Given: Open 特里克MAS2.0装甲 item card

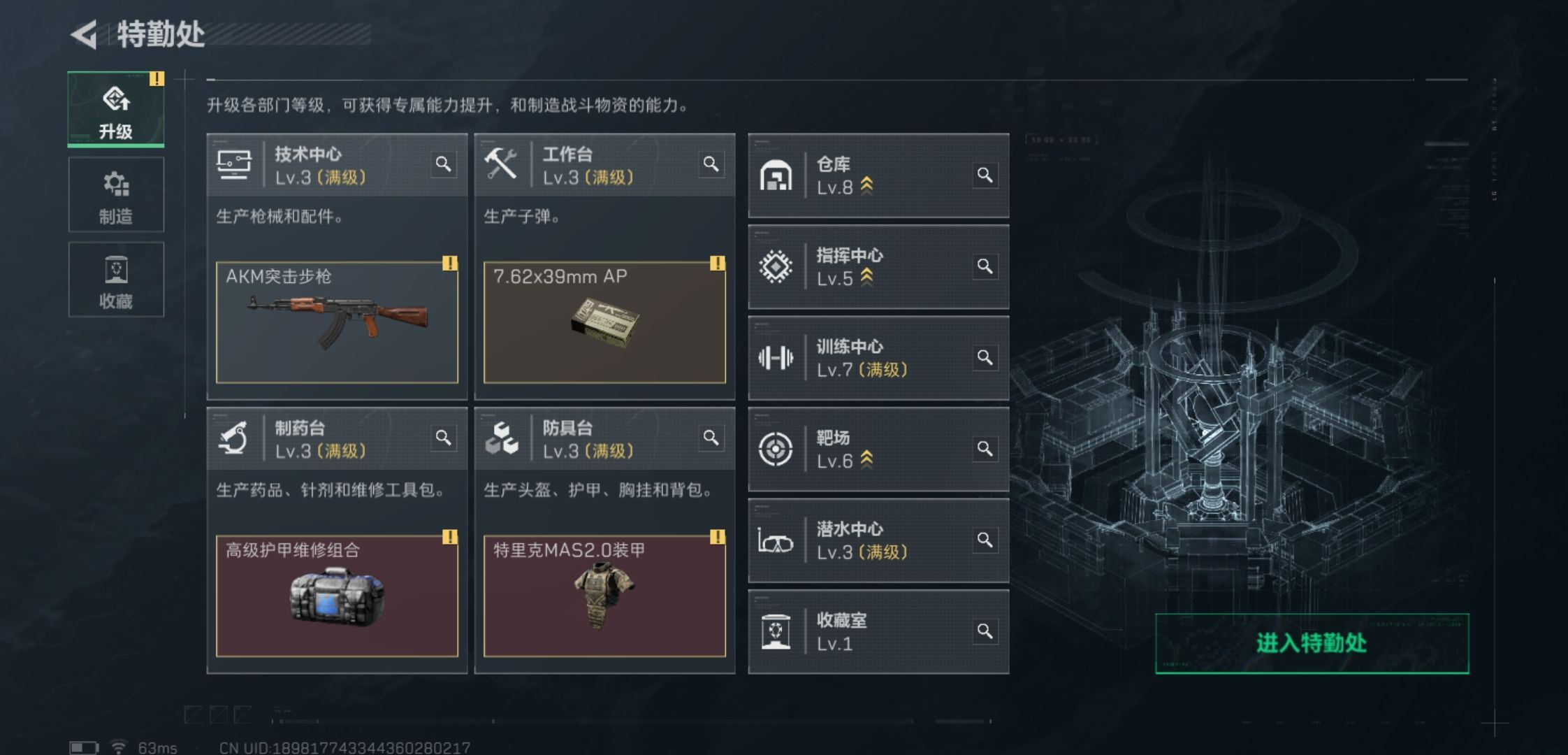Looking at the screenshot, I should pos(604,596).
